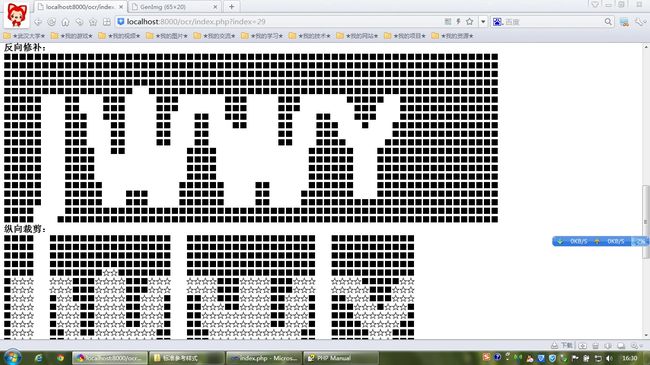This screenshot has width=650, height=365.
Task: Click the status bar trash icon
Action: tap(596, 346)
